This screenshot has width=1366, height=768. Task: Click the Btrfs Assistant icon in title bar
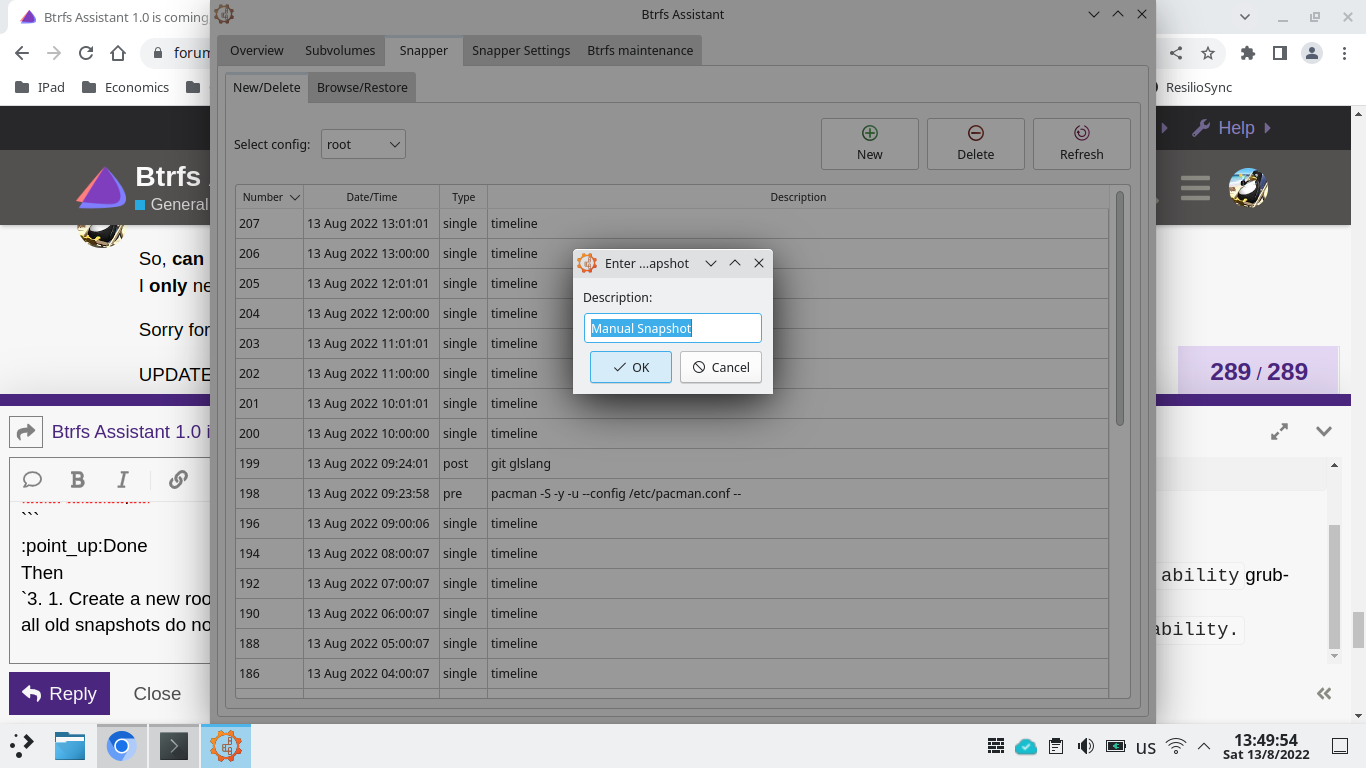[224, 14]
